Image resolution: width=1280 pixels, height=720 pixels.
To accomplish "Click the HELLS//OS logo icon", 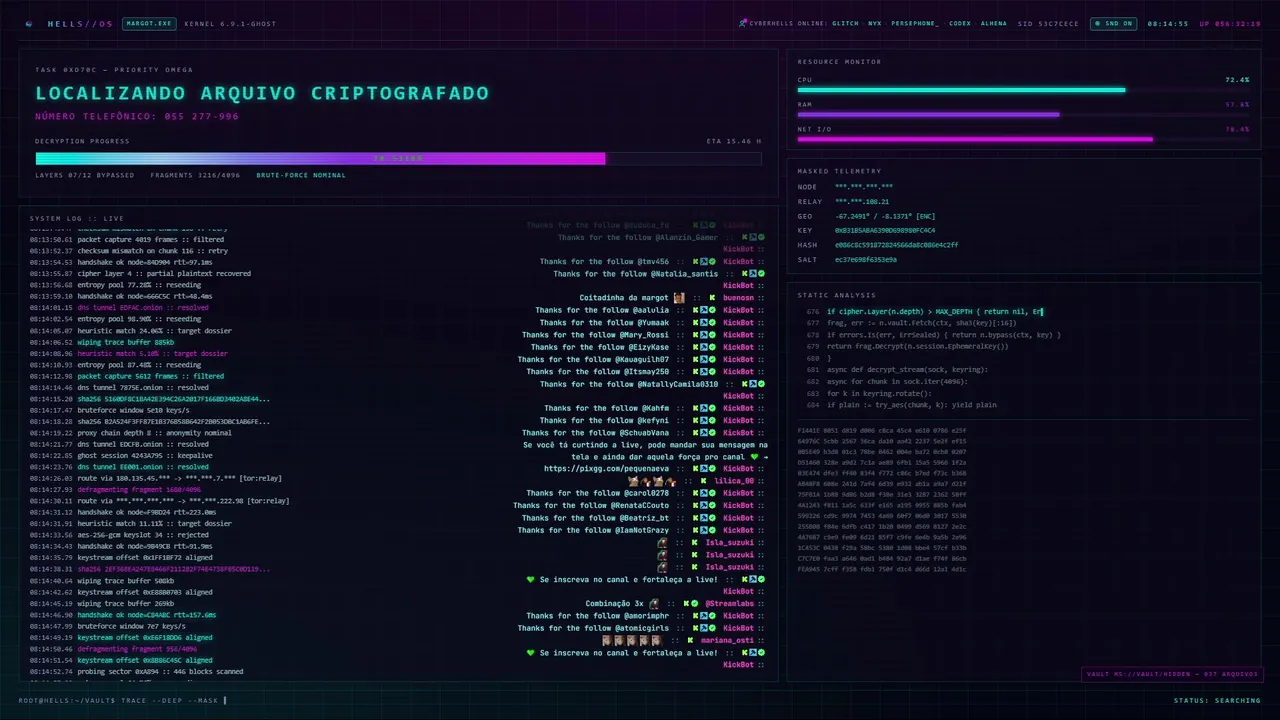I will [28, 23].
